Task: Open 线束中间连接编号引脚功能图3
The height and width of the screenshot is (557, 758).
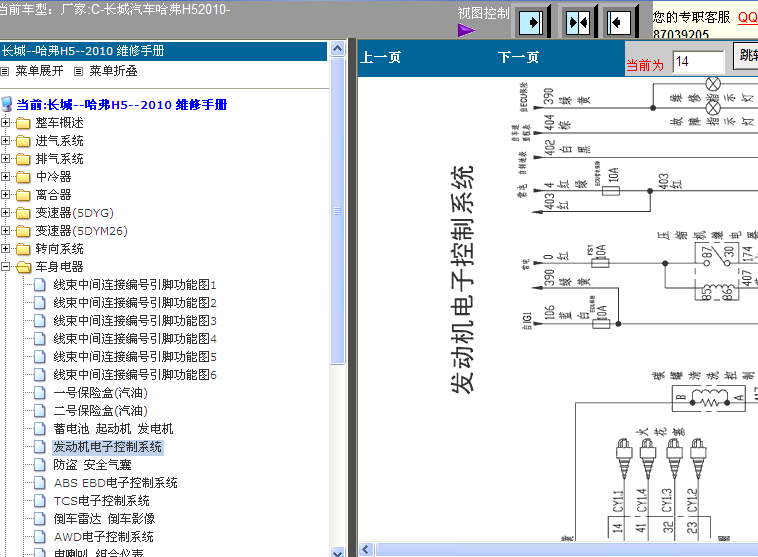Action: tap(135, 321)
